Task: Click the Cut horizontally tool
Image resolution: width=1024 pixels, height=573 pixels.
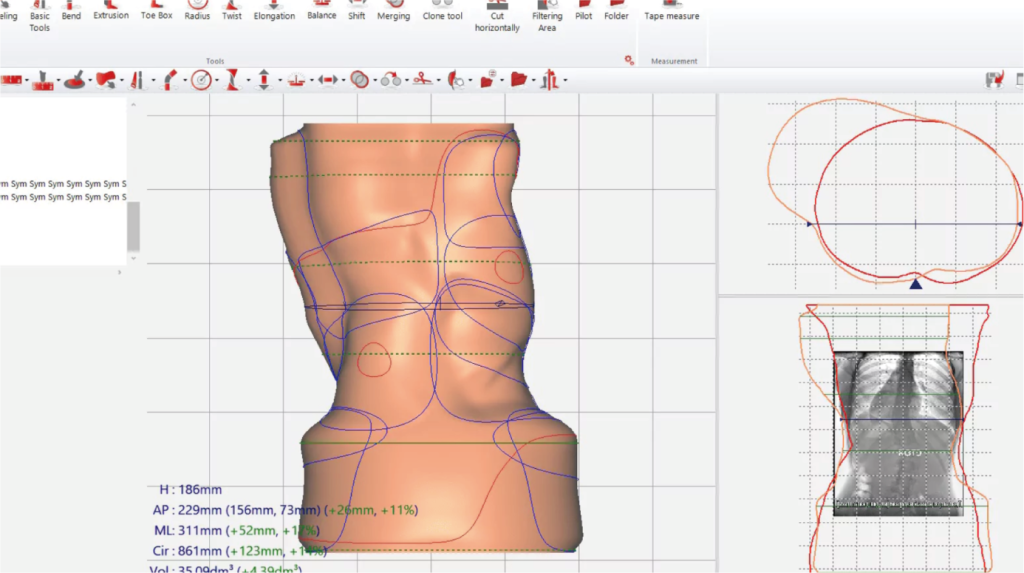Action: (497, 17)
